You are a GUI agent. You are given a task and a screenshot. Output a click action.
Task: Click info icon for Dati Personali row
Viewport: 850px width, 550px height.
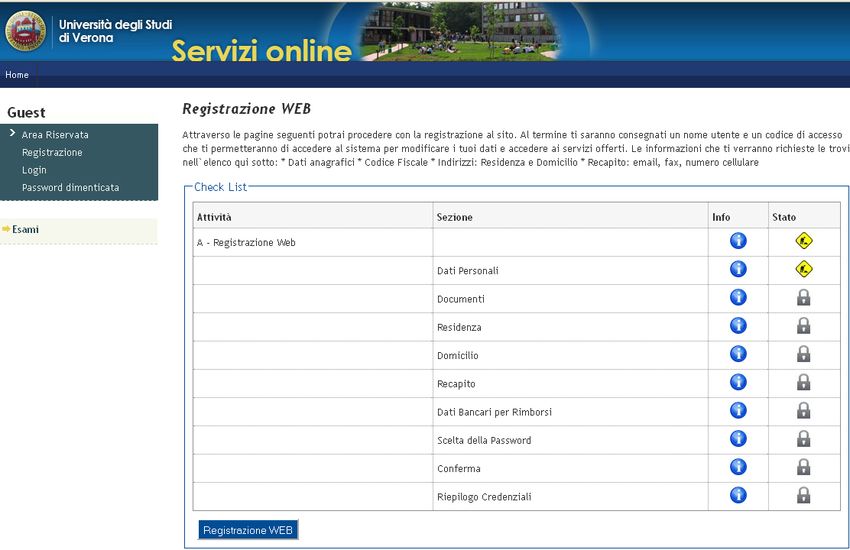tap(738, 269)
